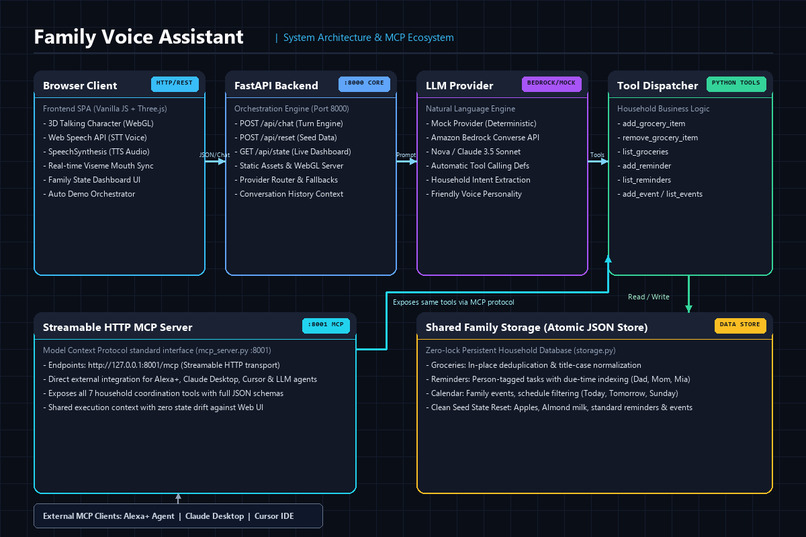The image size is (806, 537).
Task: Click the Mock Provider (Deterministic) line
Action: (x=481, y=123)
